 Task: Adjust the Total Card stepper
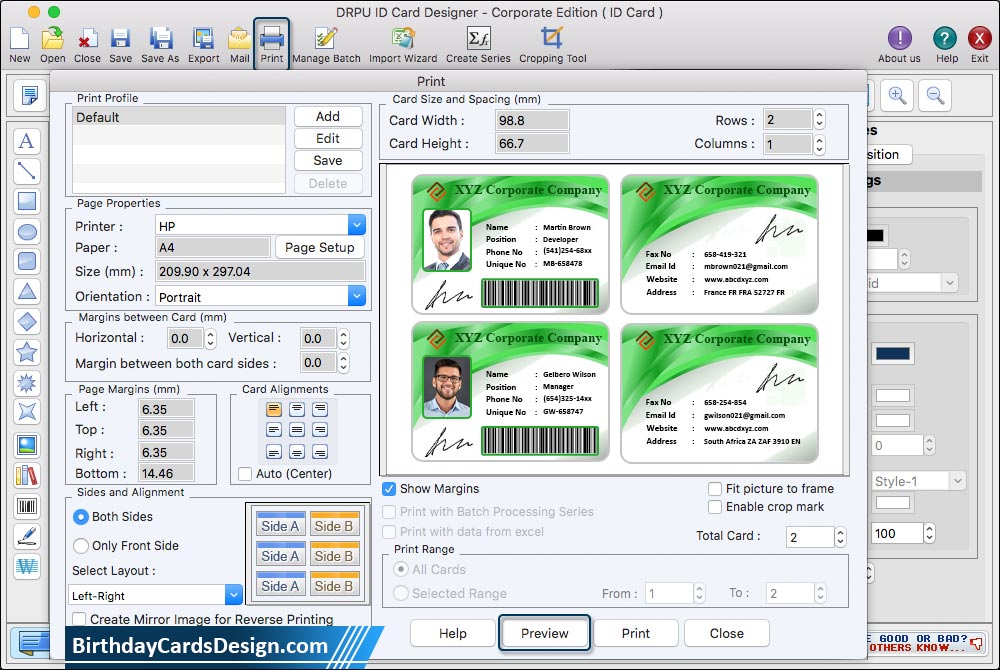pyautogui.click(x=841, y=537)
